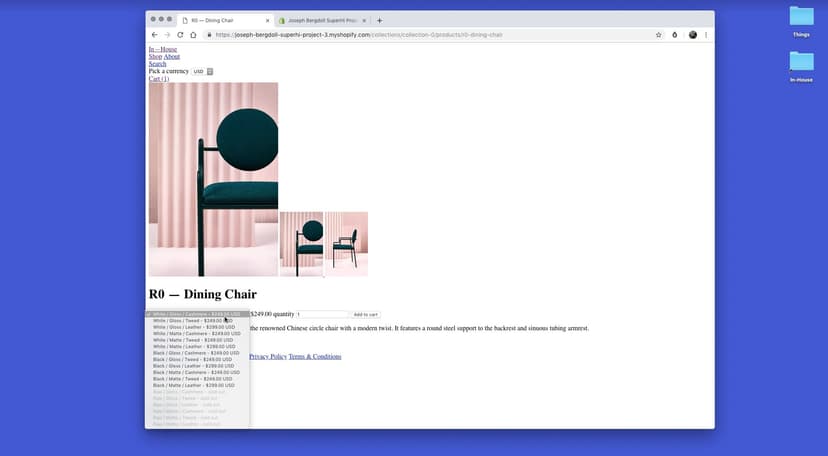Select the R0 — Dining Chair tab

(225, 20)
